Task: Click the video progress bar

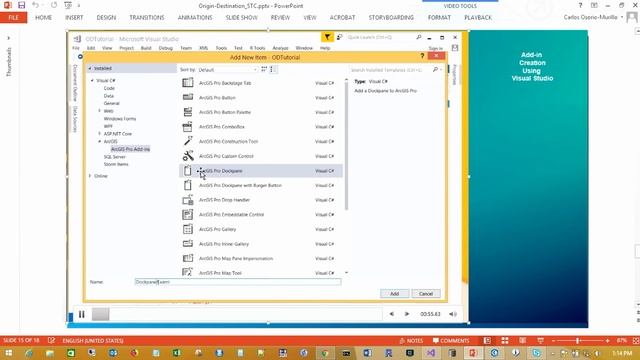Action: [x=237, y=314]
